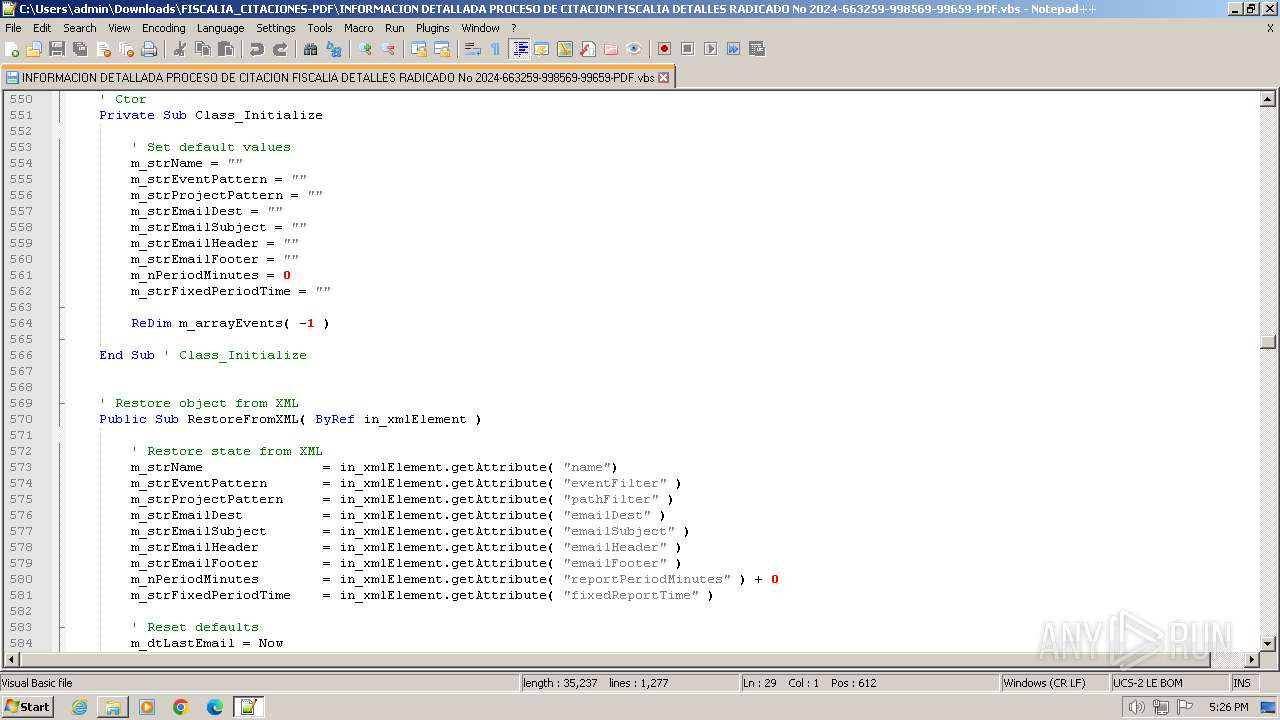Toggle Show All Characters pilcrow icon
The width and height of the screenshot is (1280, 720).
[x=495, y=49]
